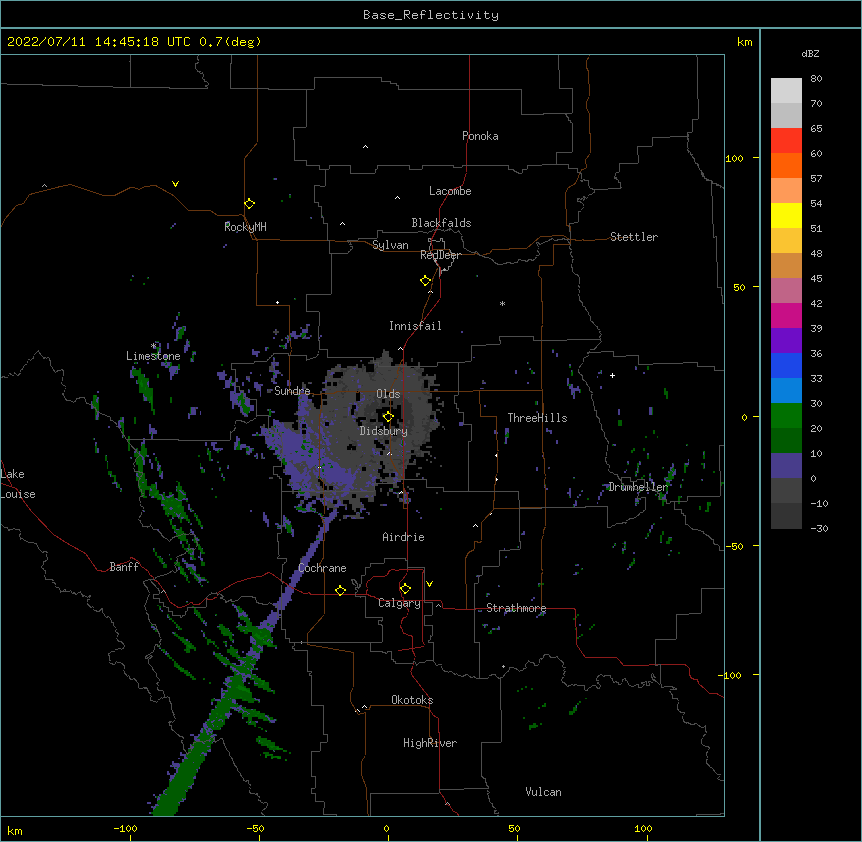The width and height of the screenshot is (862, 842).
Task: Select the blue swatch between 36 and 33
Action: tap(786, 365)
